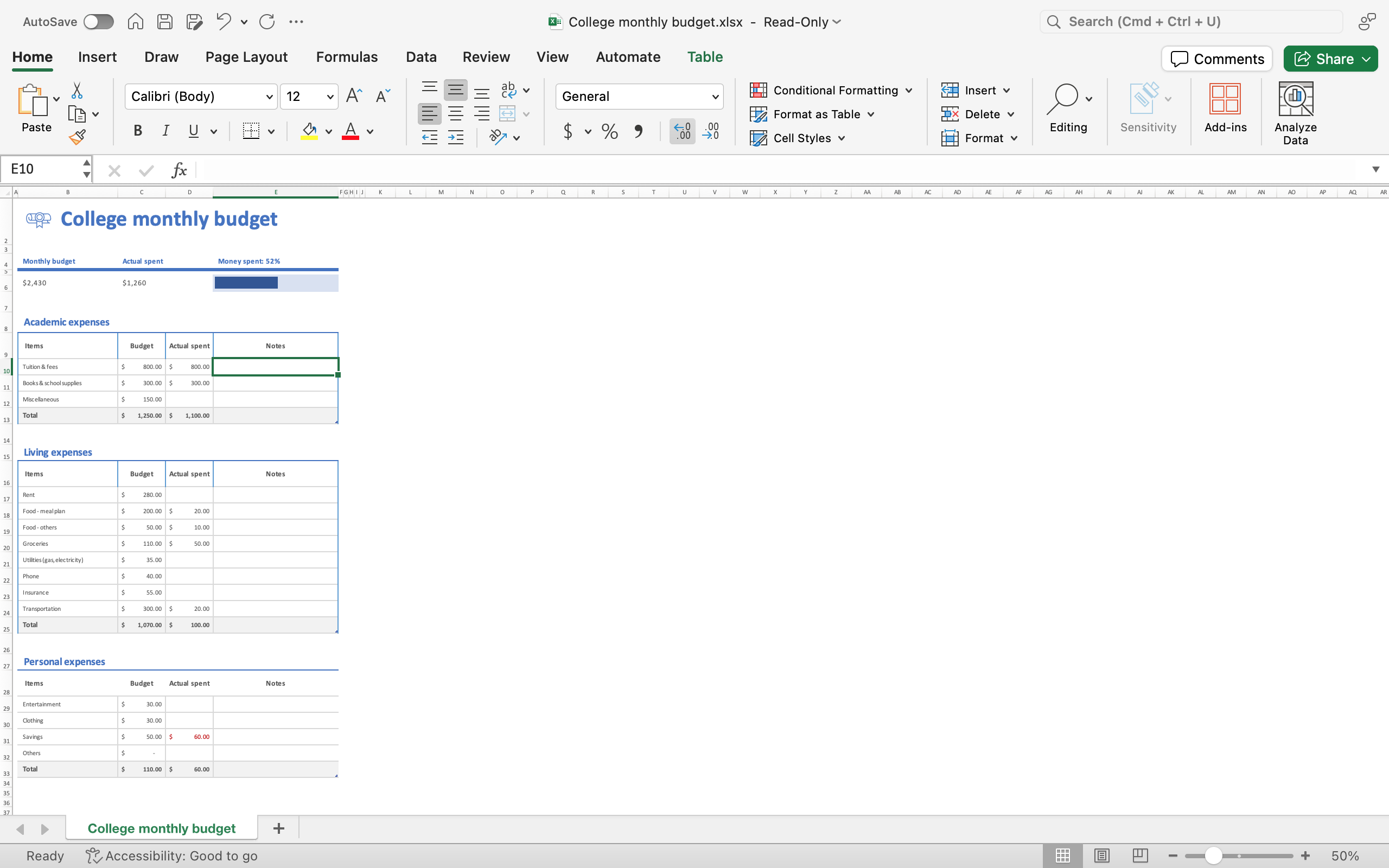Open the Add-ins icon
Screen dimensions: 1389x868
1225,108
